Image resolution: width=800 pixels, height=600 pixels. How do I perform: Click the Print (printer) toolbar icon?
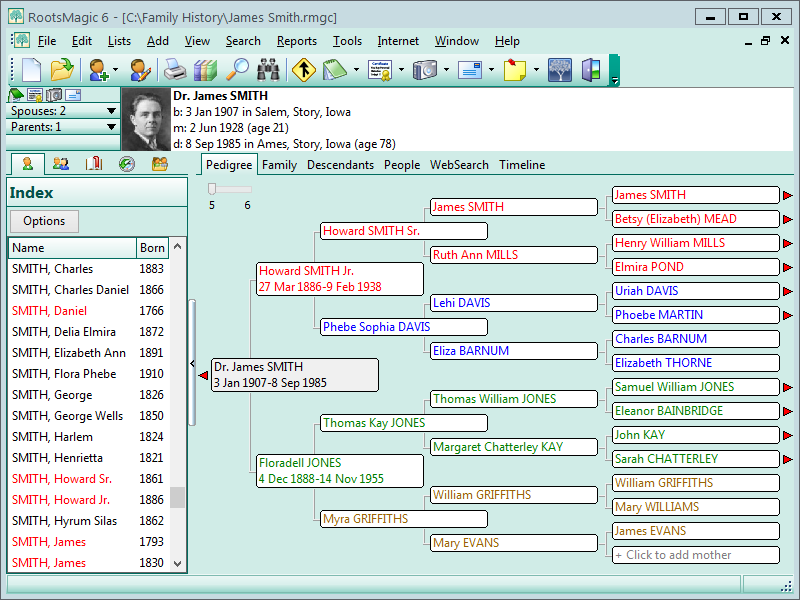coord(174,70)
